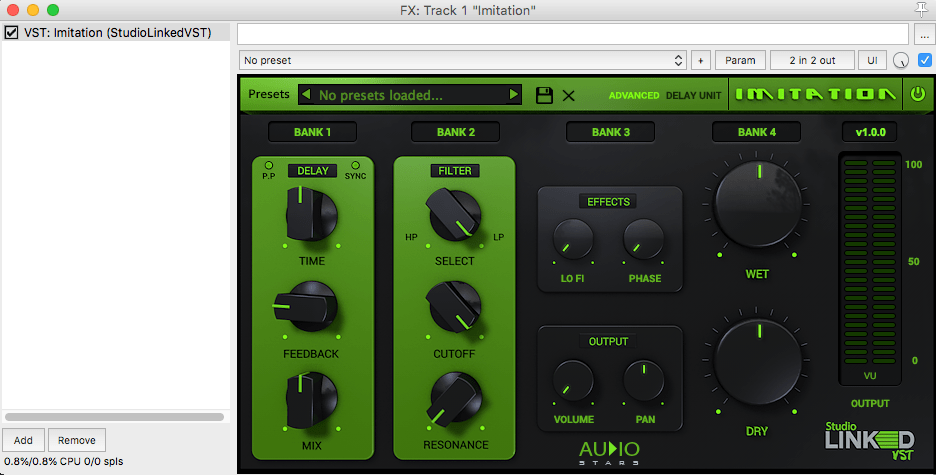
Task: Open the No preset dropdown
Action: pyautogui.click(x=462, y=60)
